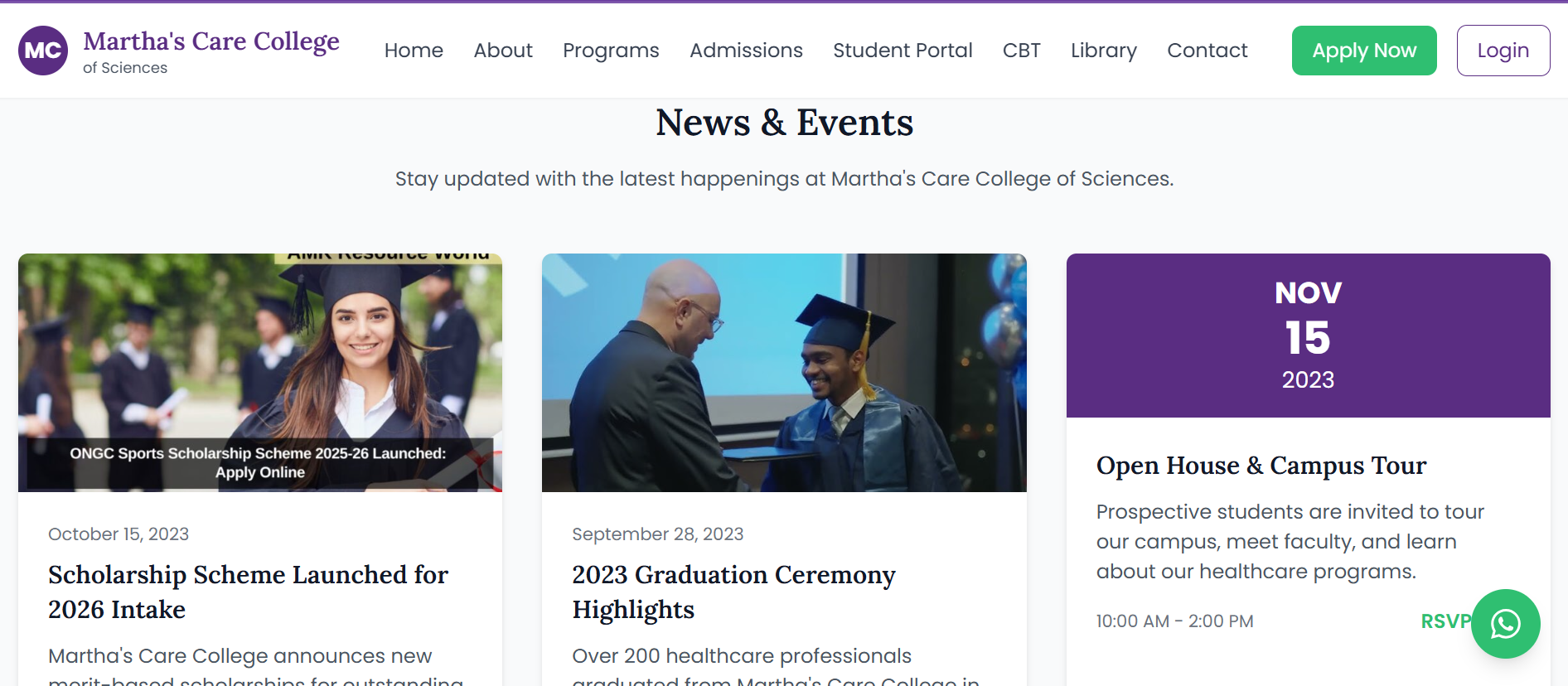Click the Login button

pos(1503,51)
